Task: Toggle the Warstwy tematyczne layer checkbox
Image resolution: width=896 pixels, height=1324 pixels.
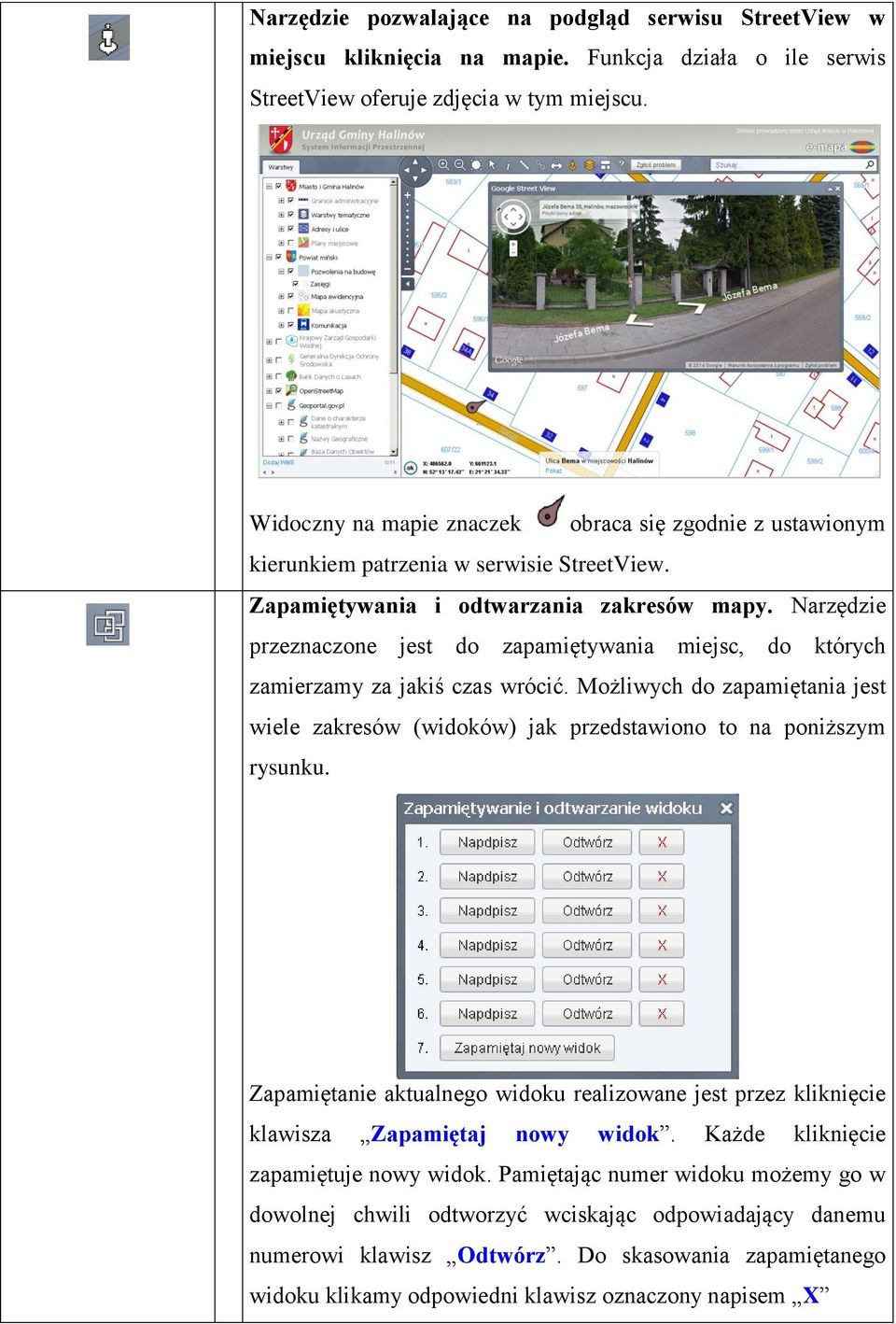Action: point(290,215)
